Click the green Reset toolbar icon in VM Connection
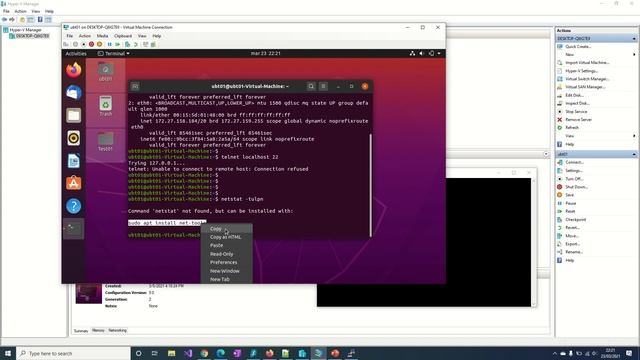640x360 pixels. click(118, 44)
